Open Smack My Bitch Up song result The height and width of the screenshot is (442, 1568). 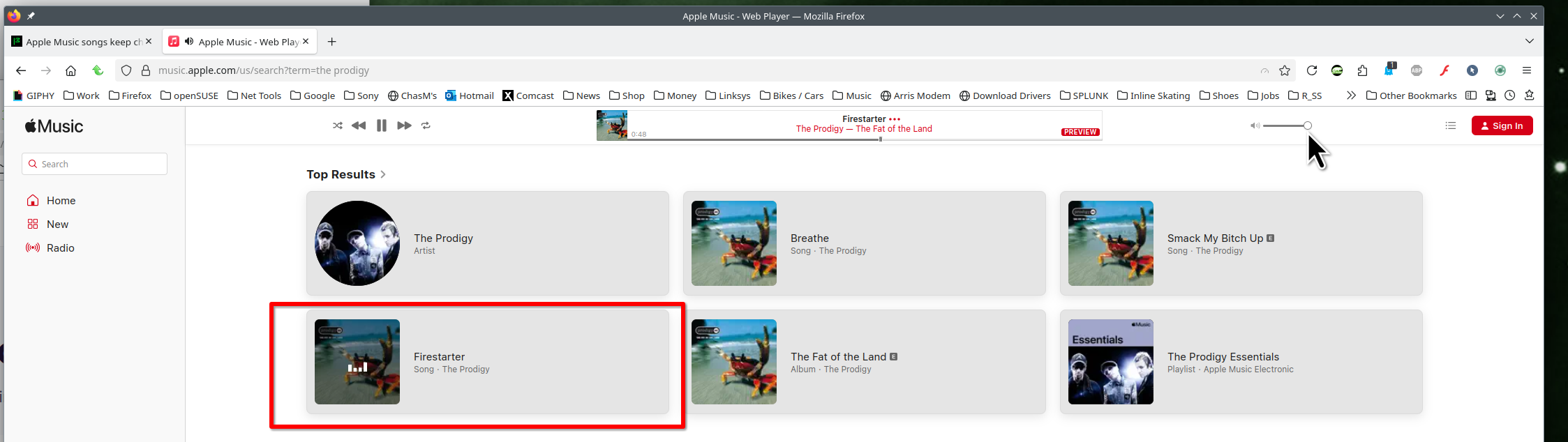1241,243
